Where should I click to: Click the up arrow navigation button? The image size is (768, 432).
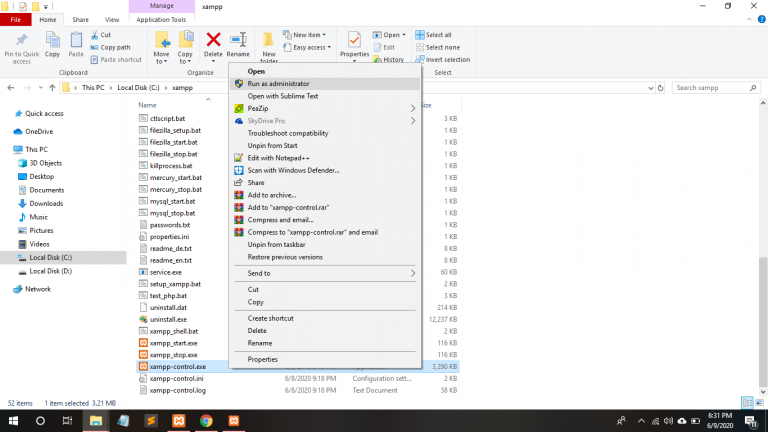coord(50,88)
